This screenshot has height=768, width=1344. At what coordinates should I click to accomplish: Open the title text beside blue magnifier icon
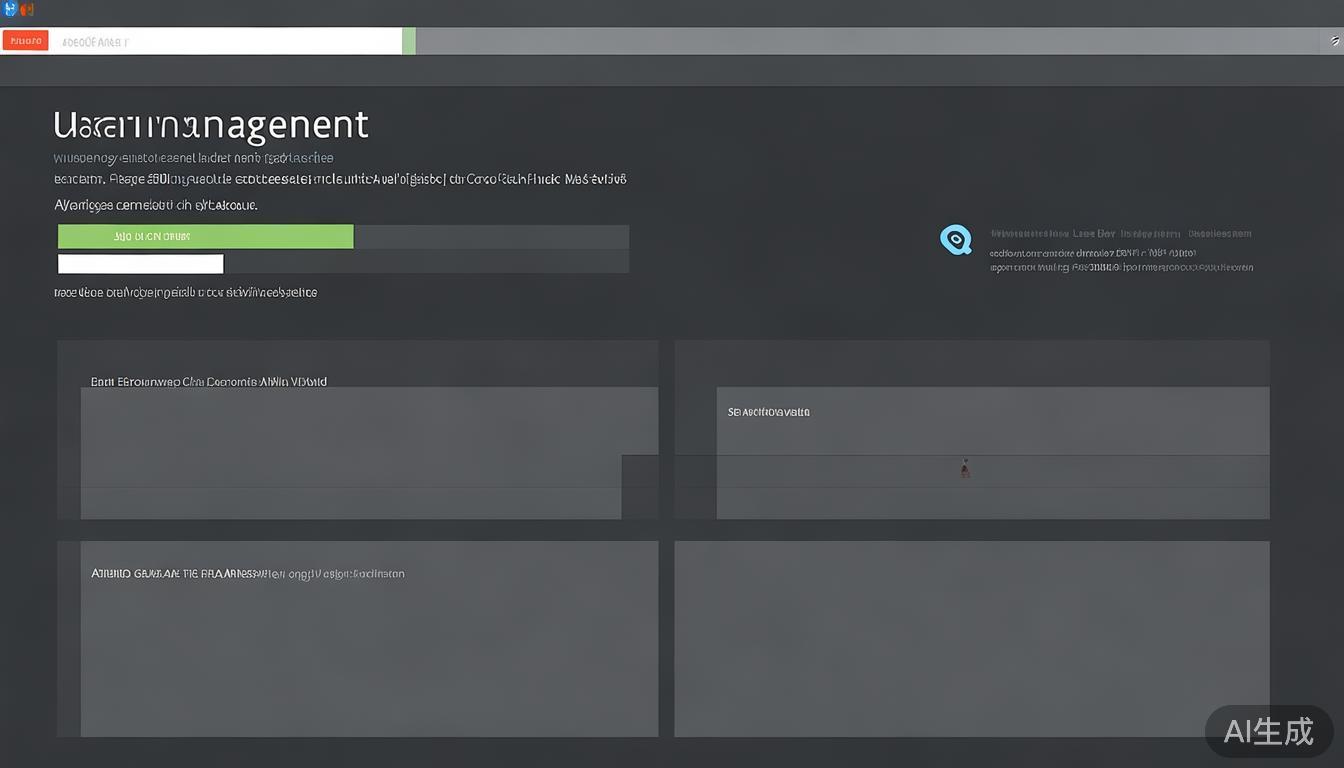(1120, 234)
